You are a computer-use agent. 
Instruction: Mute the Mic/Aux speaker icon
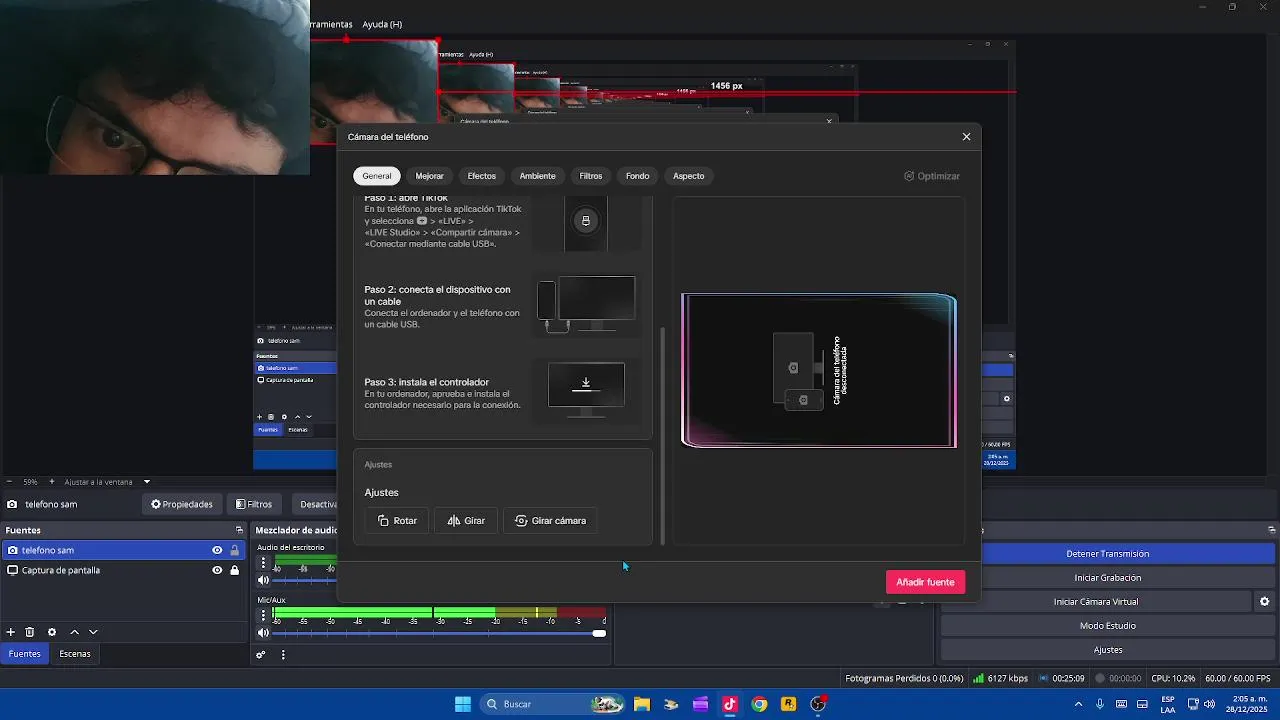264,633
